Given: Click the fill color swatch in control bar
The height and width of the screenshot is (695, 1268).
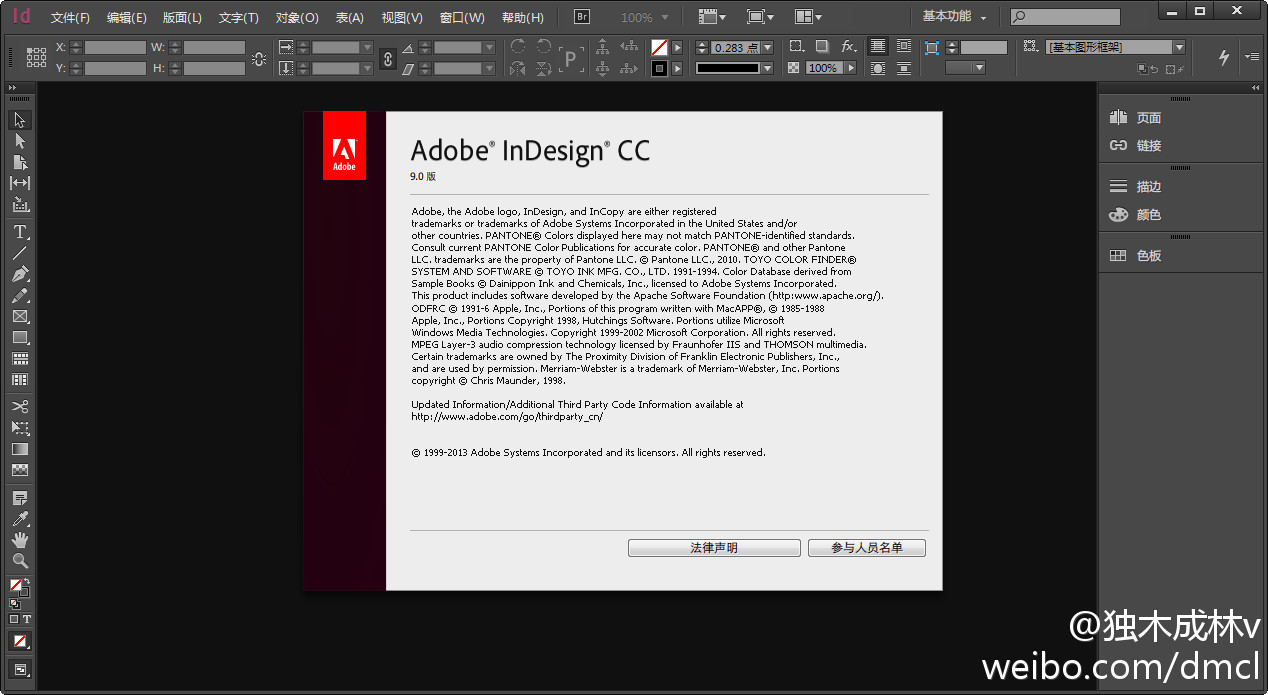Looking at the screenshot, I should (x=659, y=47).
